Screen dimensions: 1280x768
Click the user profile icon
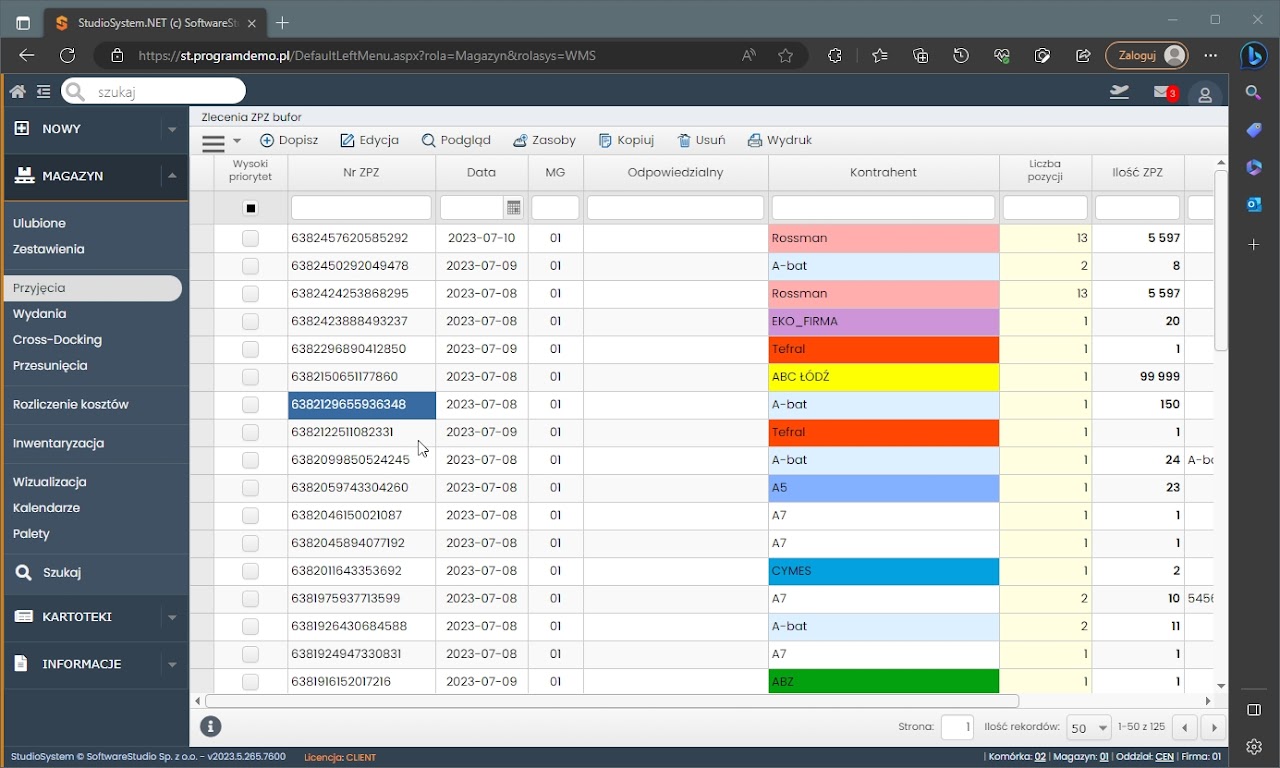point(1205,94)
